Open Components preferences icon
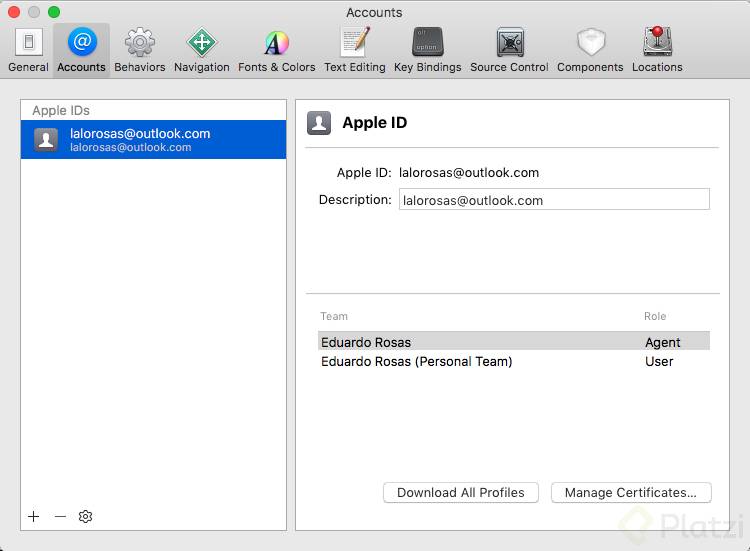The height and width of the screenshot is (551, 750). pos(591,42)
